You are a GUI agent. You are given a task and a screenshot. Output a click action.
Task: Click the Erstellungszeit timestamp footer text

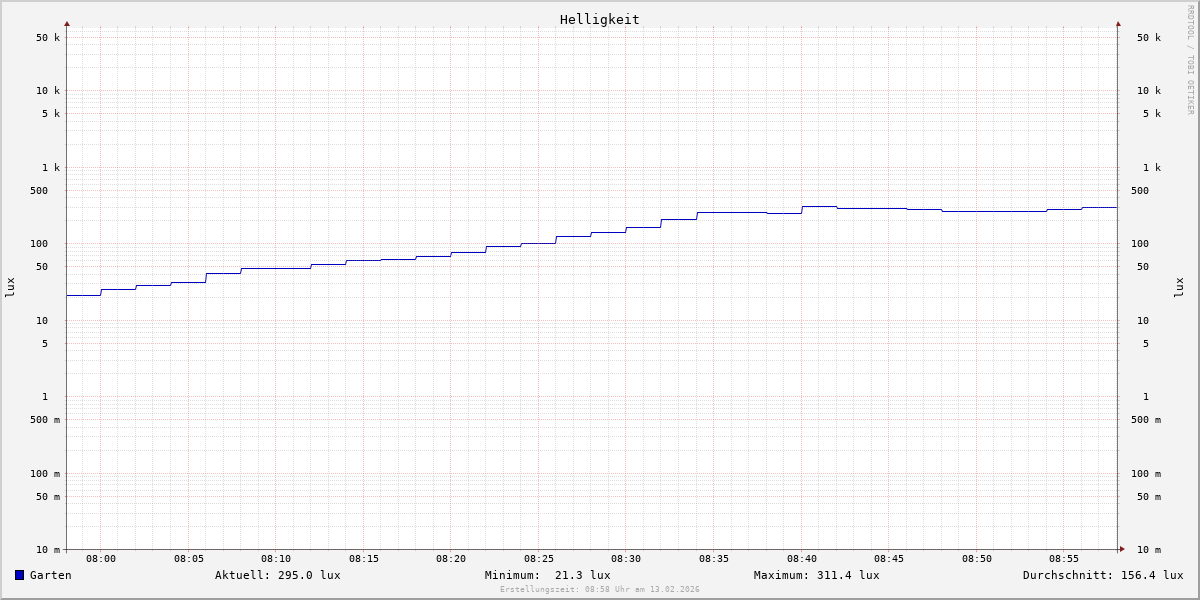[600, 590]
